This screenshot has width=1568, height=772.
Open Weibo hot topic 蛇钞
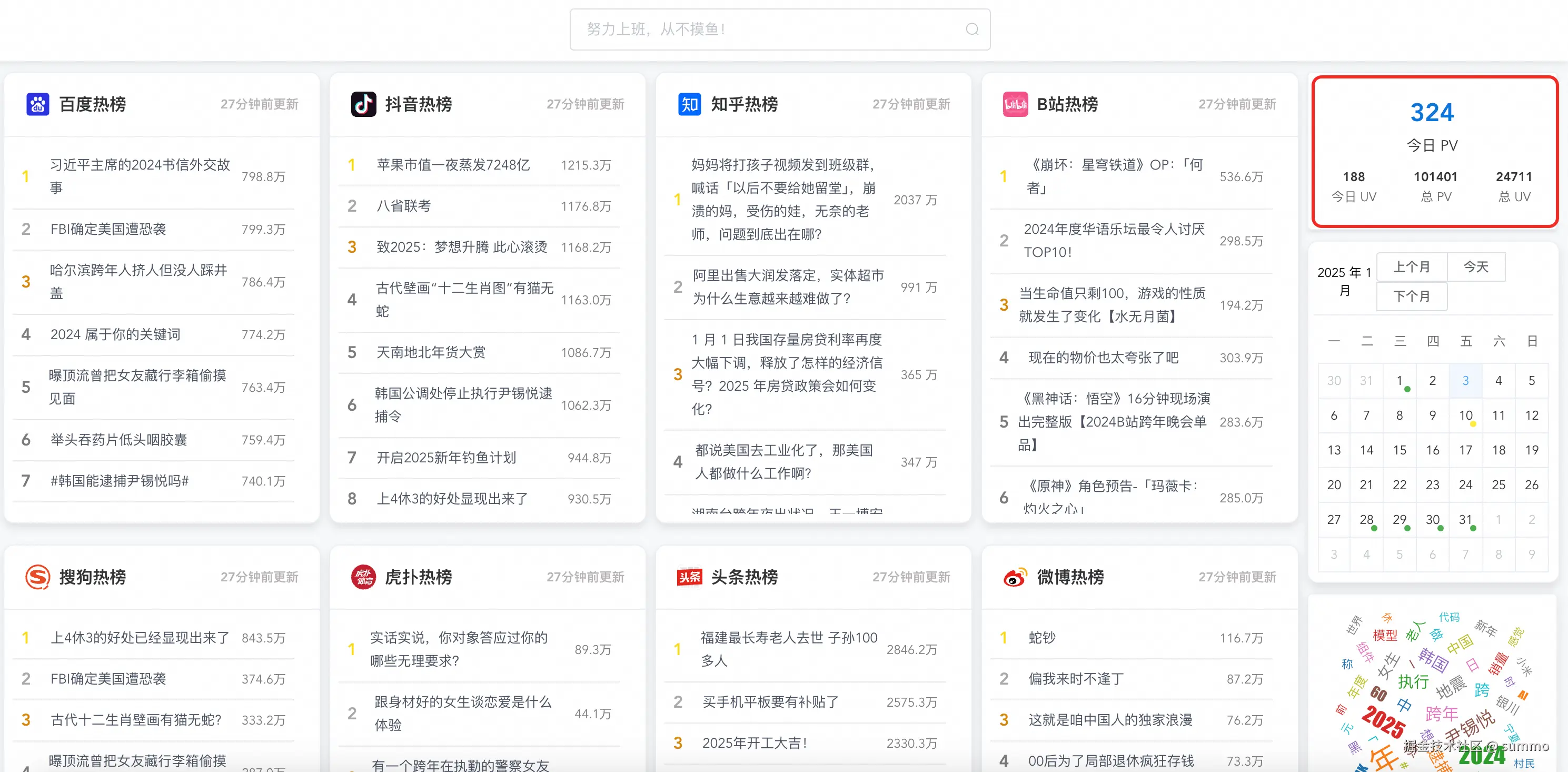[x=1041, y=637]
